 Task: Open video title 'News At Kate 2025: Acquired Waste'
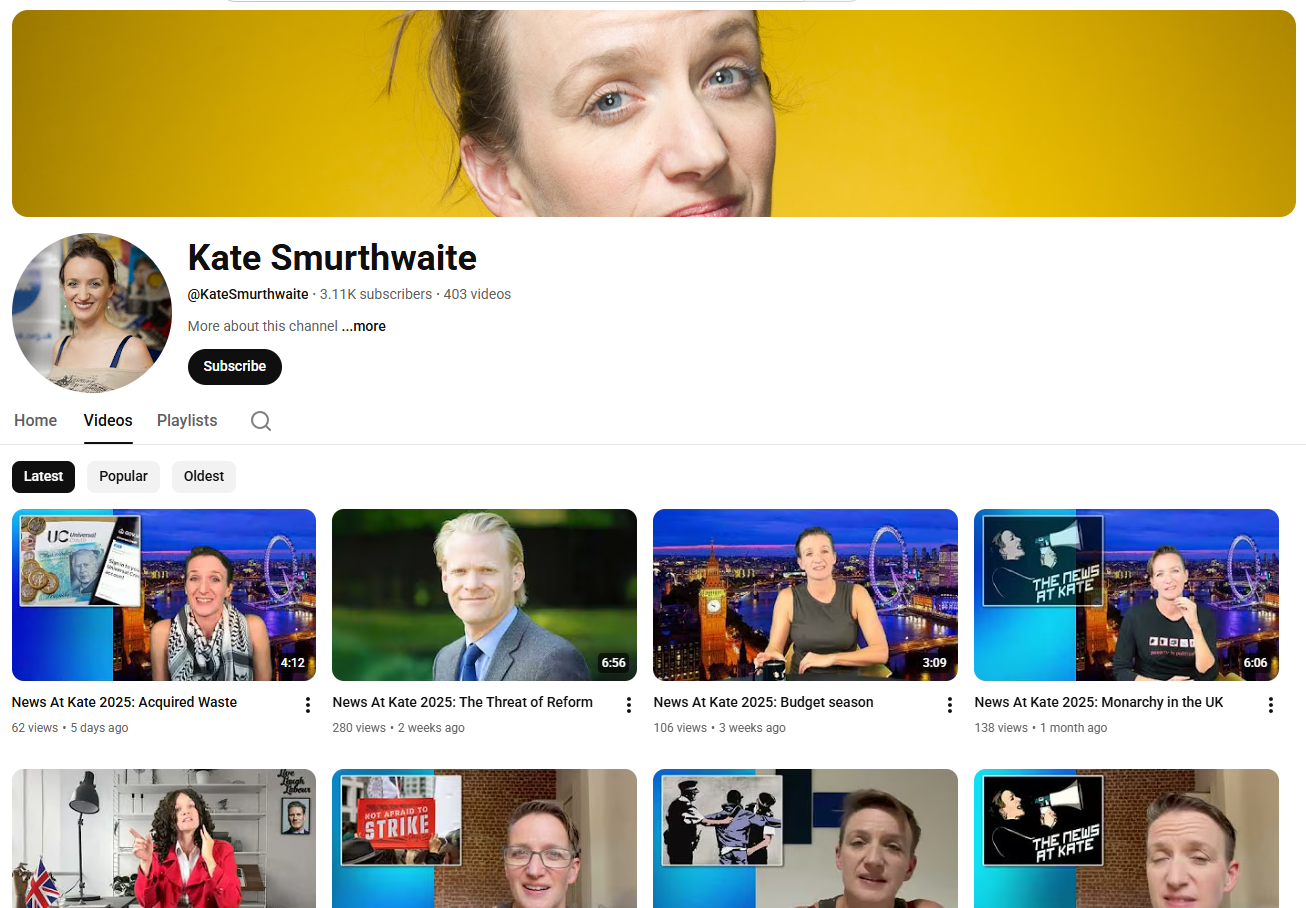(125, 702)
